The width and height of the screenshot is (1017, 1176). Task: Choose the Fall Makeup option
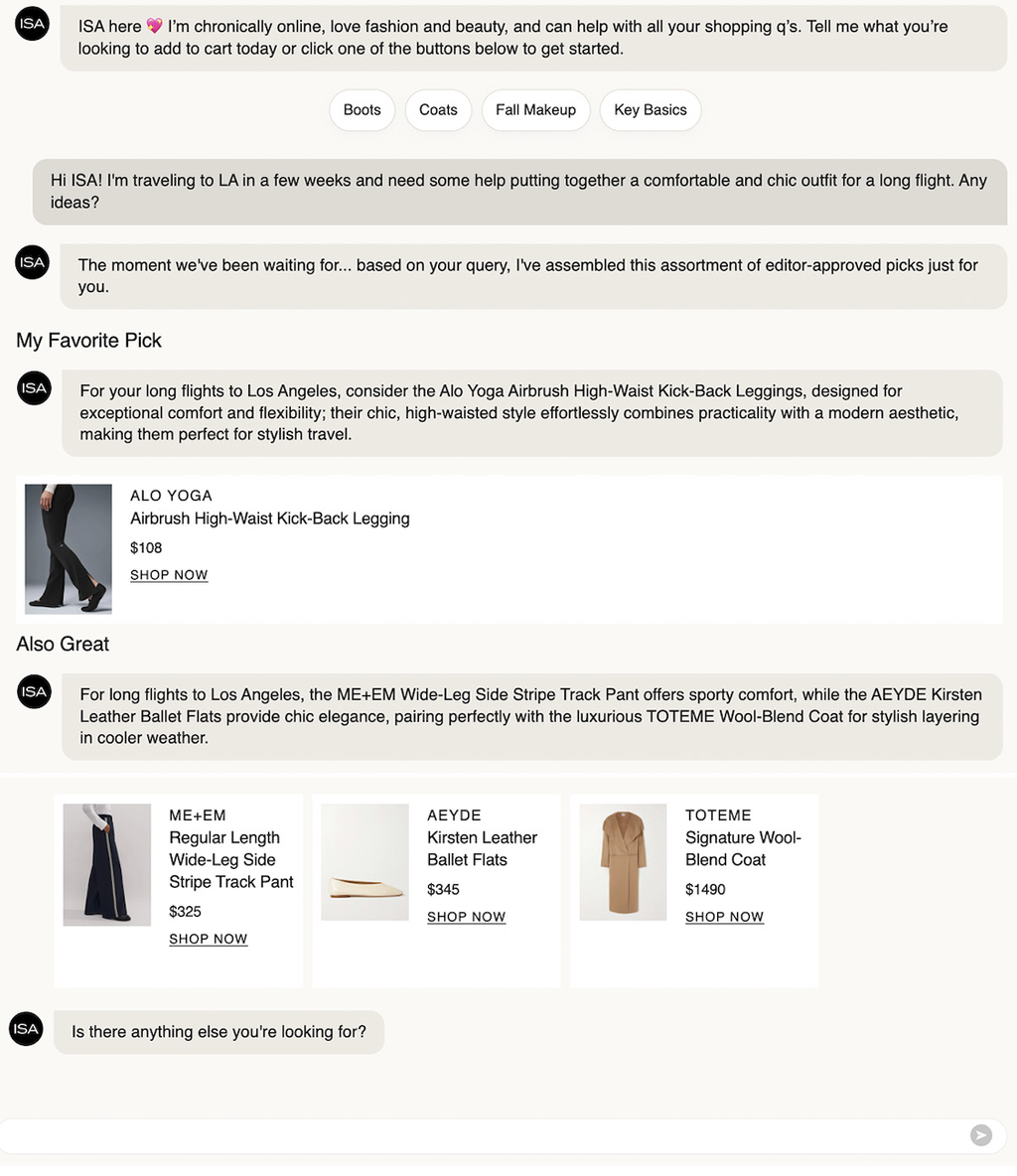point(535,109)
